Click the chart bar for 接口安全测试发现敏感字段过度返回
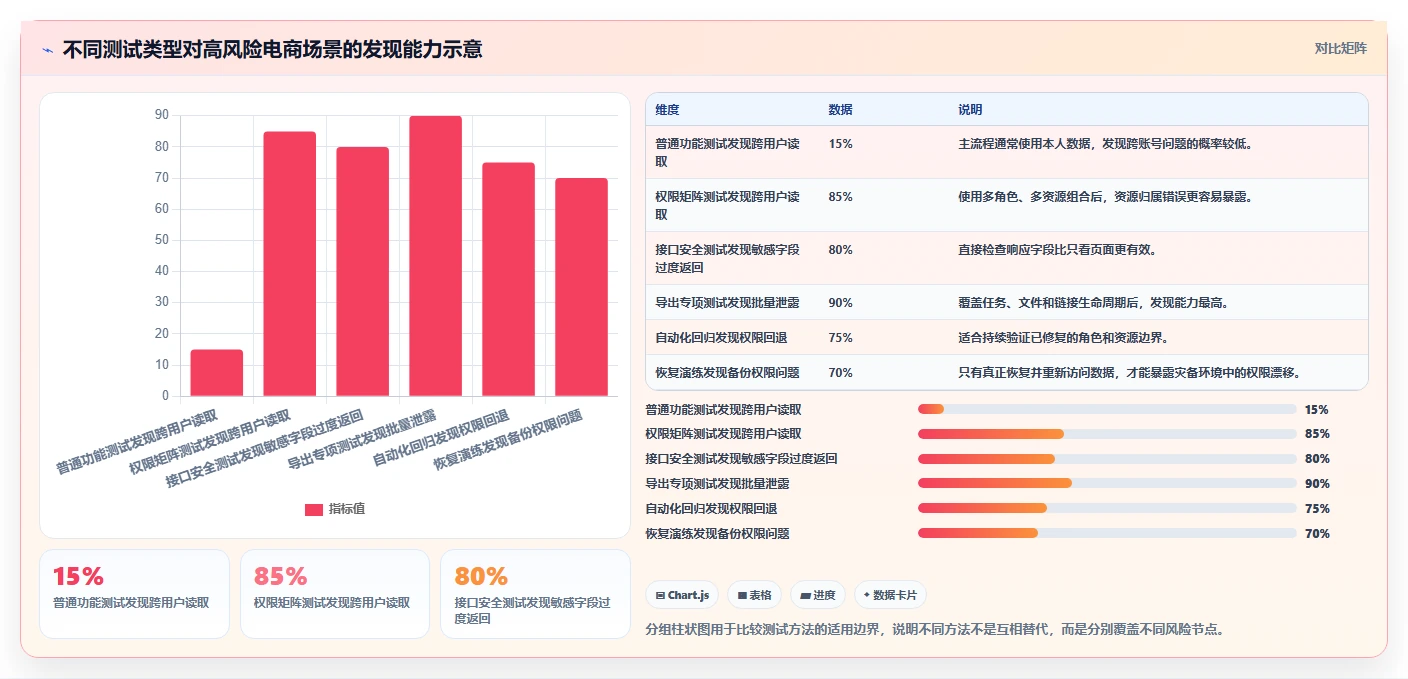This screenshot has height=679, width=1408. pos(362,272)
